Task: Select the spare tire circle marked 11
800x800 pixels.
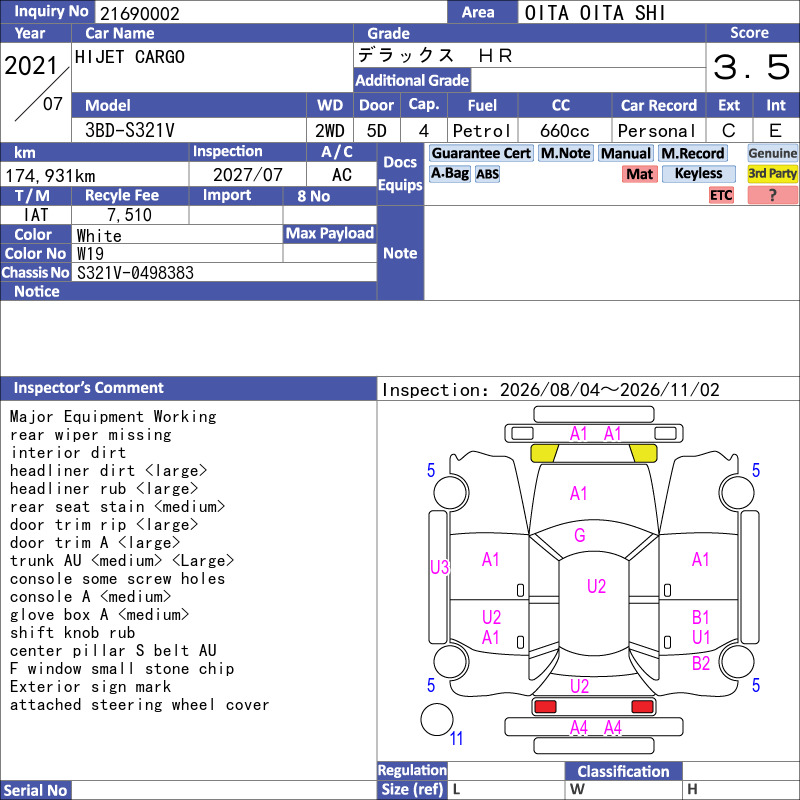Action: pos(437,719)
